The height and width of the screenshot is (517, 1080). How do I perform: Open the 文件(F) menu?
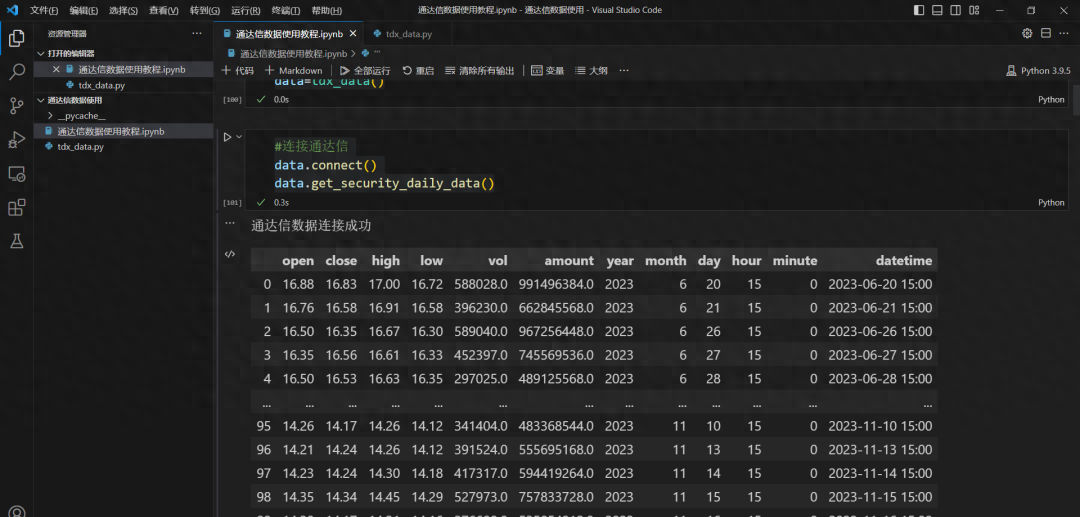coord(44,10)
